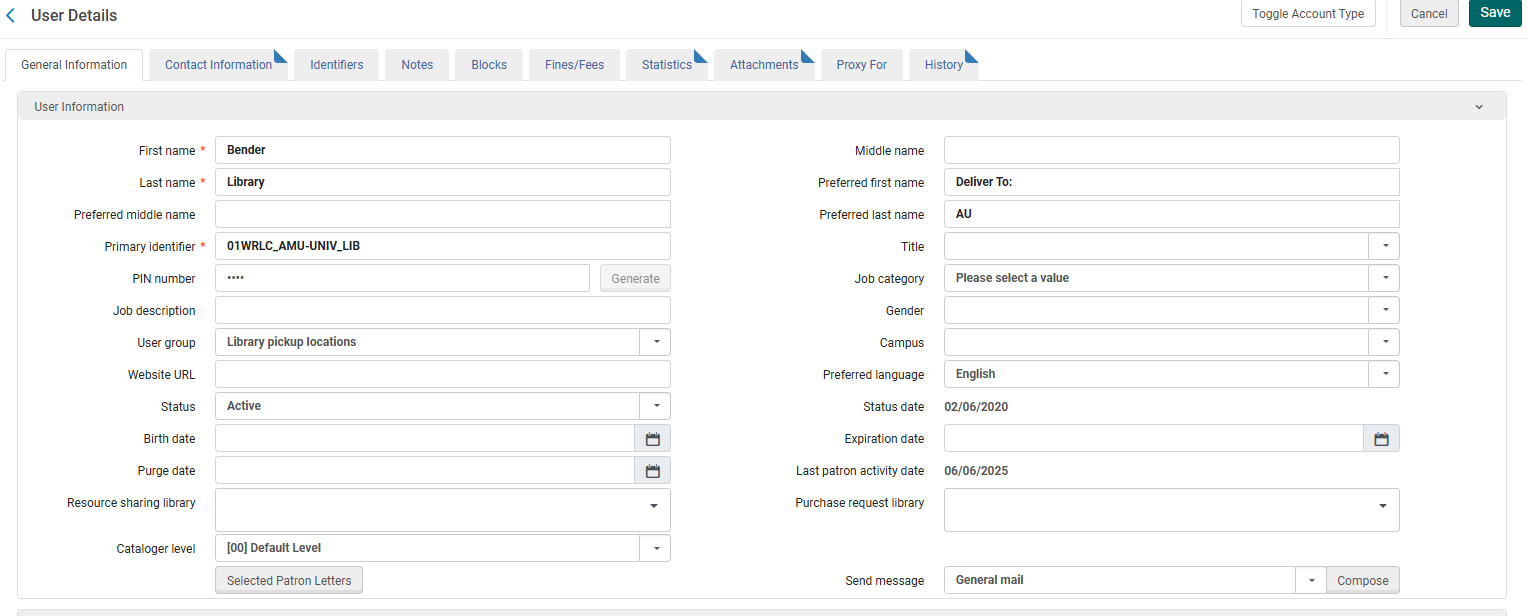Collapse the User Information section
1527x616 pixels.
1478,107
